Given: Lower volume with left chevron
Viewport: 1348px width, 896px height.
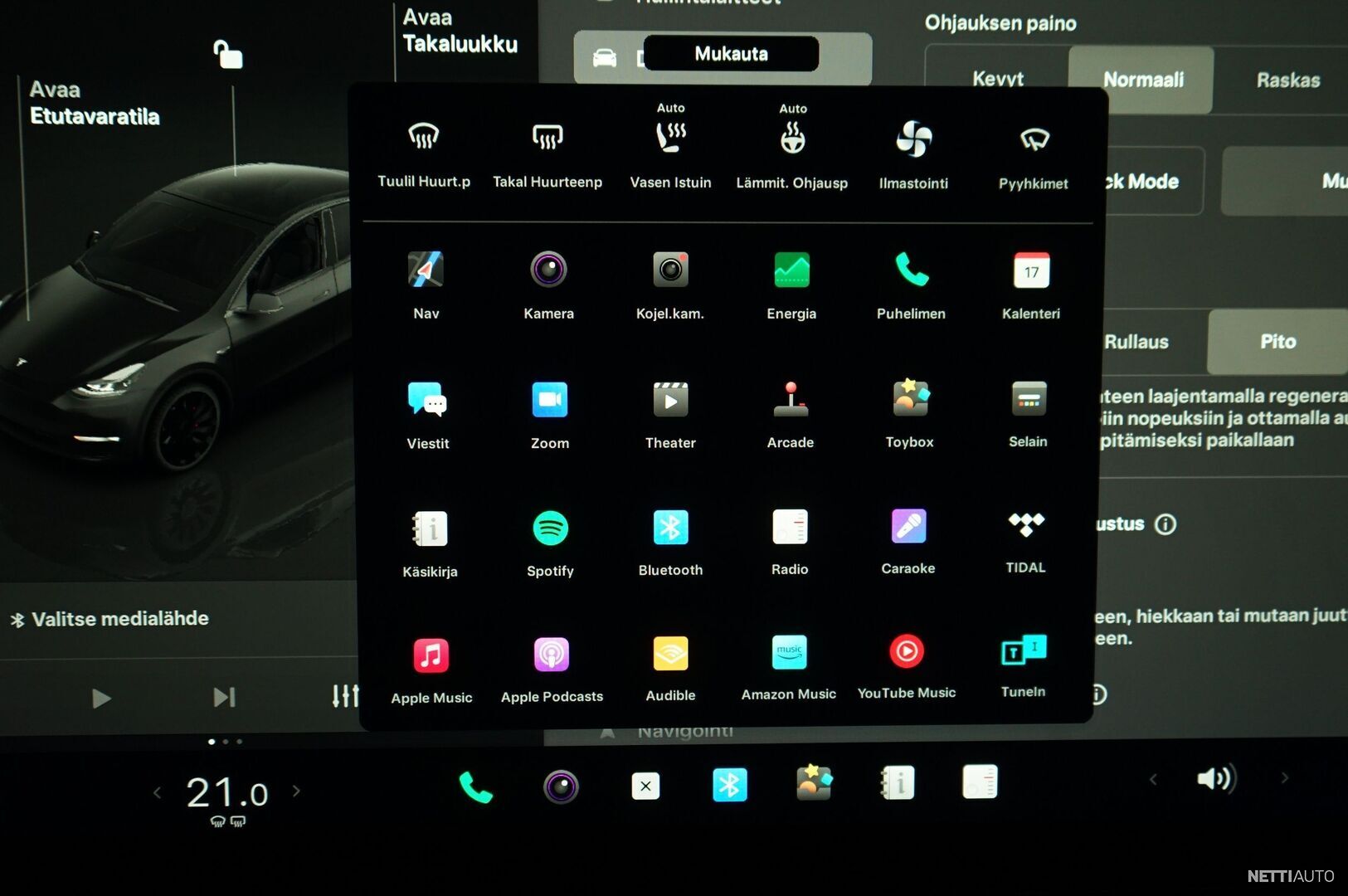Looking at the screenshot, I should (1153, 779).
